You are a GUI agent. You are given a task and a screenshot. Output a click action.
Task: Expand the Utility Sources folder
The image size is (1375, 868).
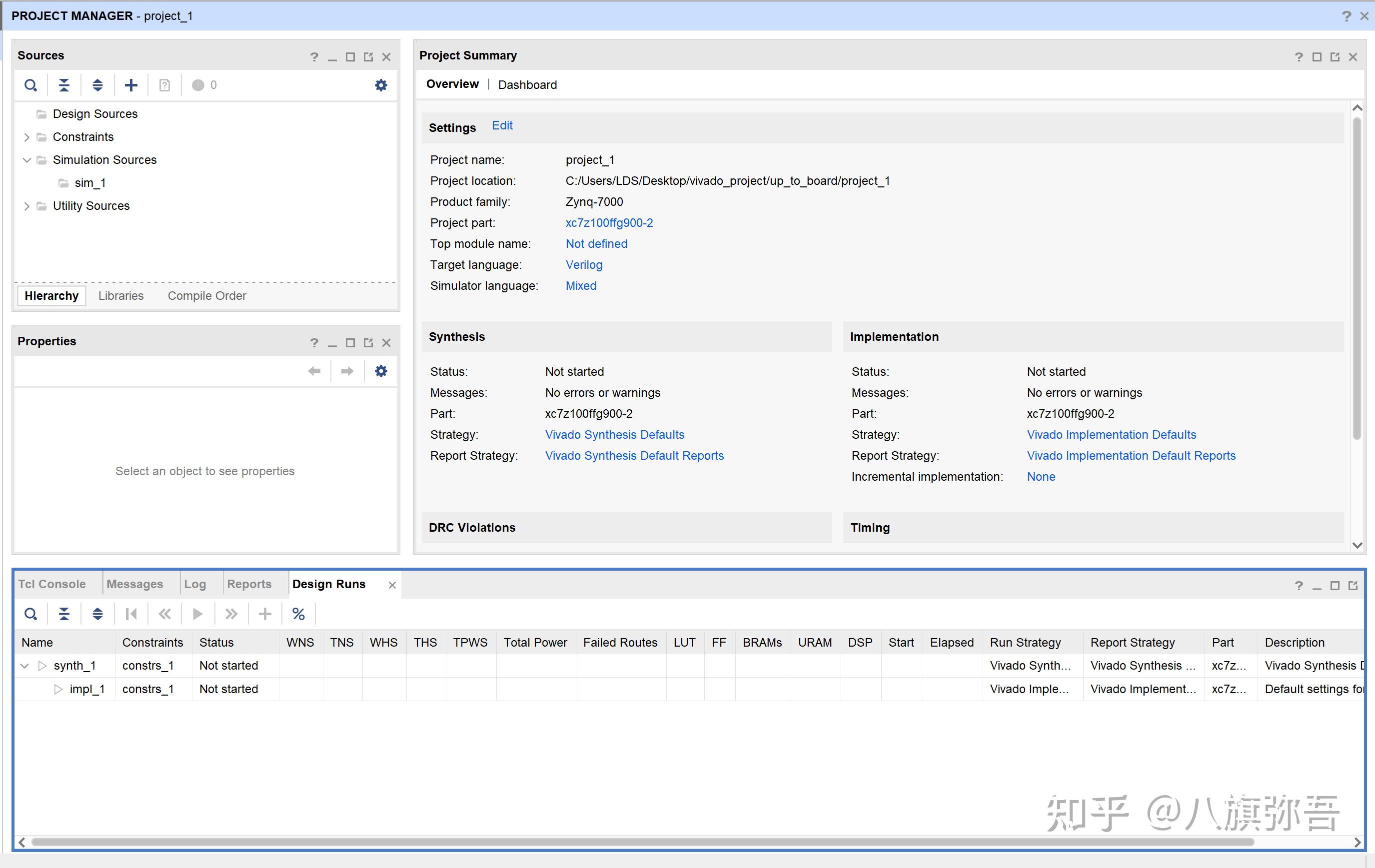pyautogui.click(x=26, y=206)
